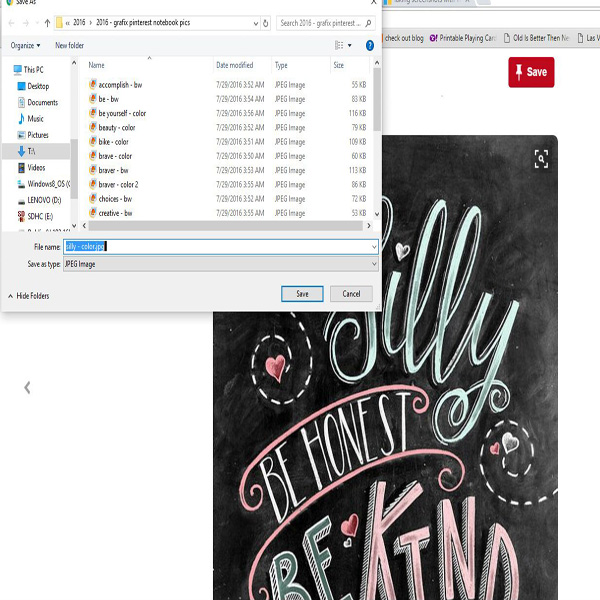Open Old Is Better Then New bookmark
The width and height of the screenshot is (600, 600).
[536, 38]
